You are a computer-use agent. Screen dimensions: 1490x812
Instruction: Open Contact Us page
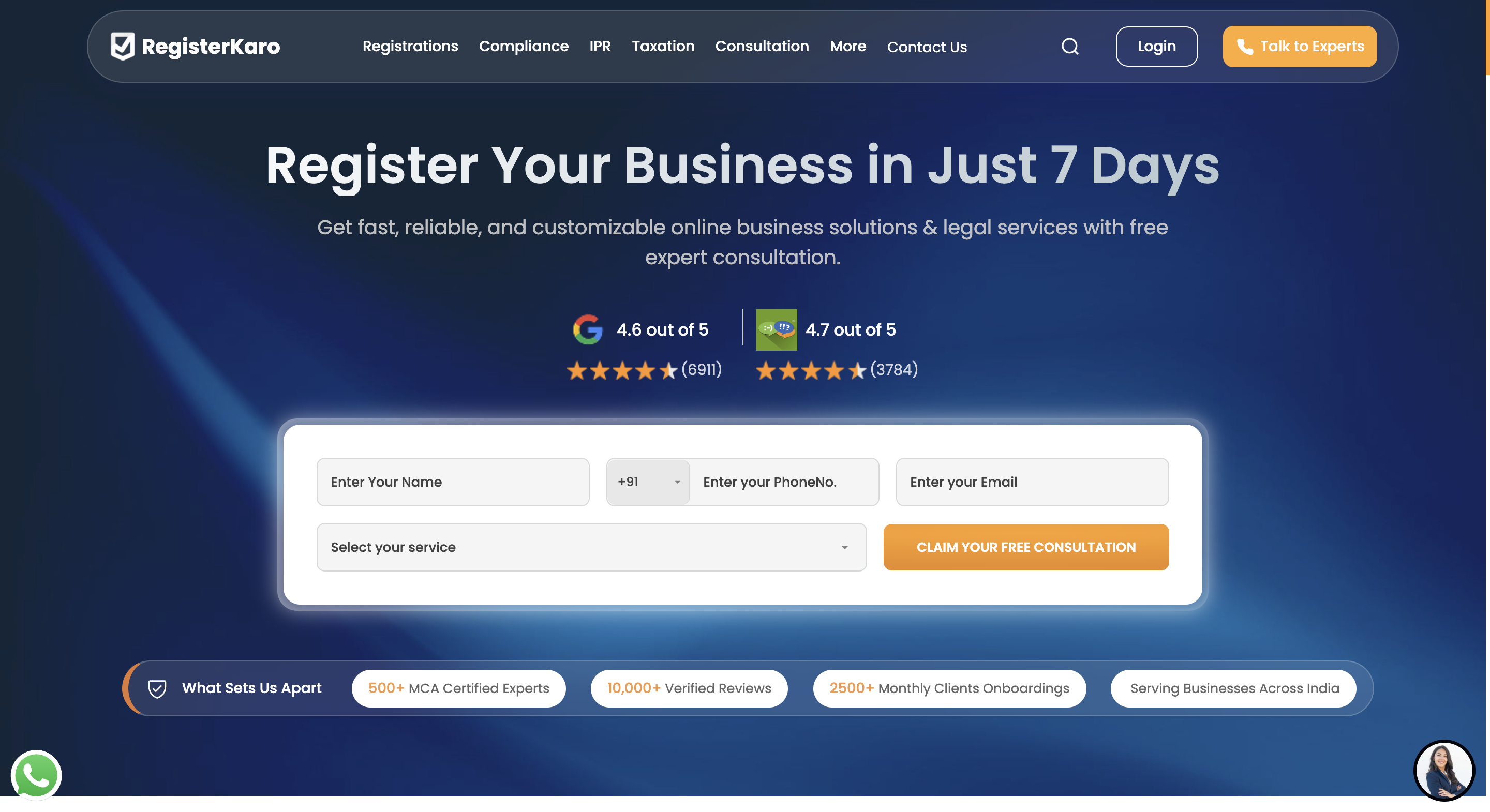pyautogui.click(x=927, y=47)
